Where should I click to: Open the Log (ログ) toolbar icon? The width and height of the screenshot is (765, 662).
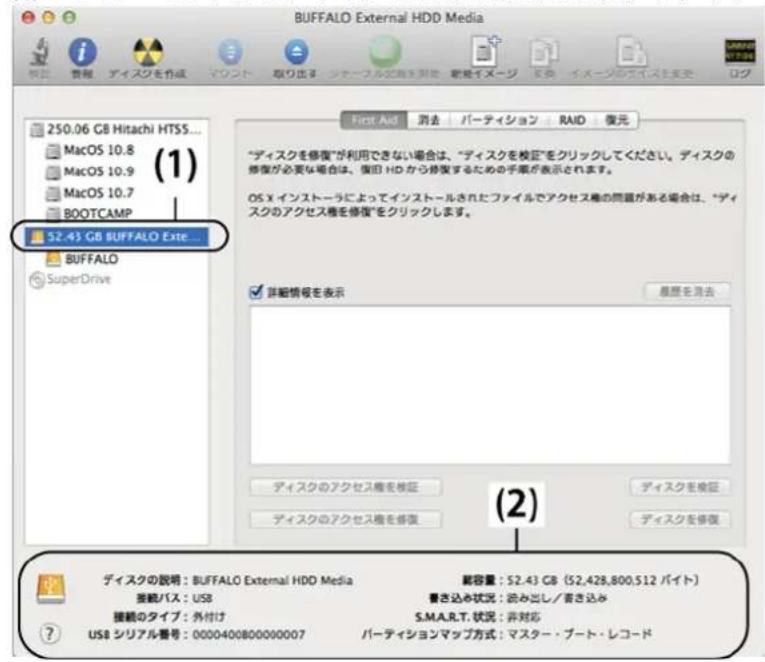point(740,51)
